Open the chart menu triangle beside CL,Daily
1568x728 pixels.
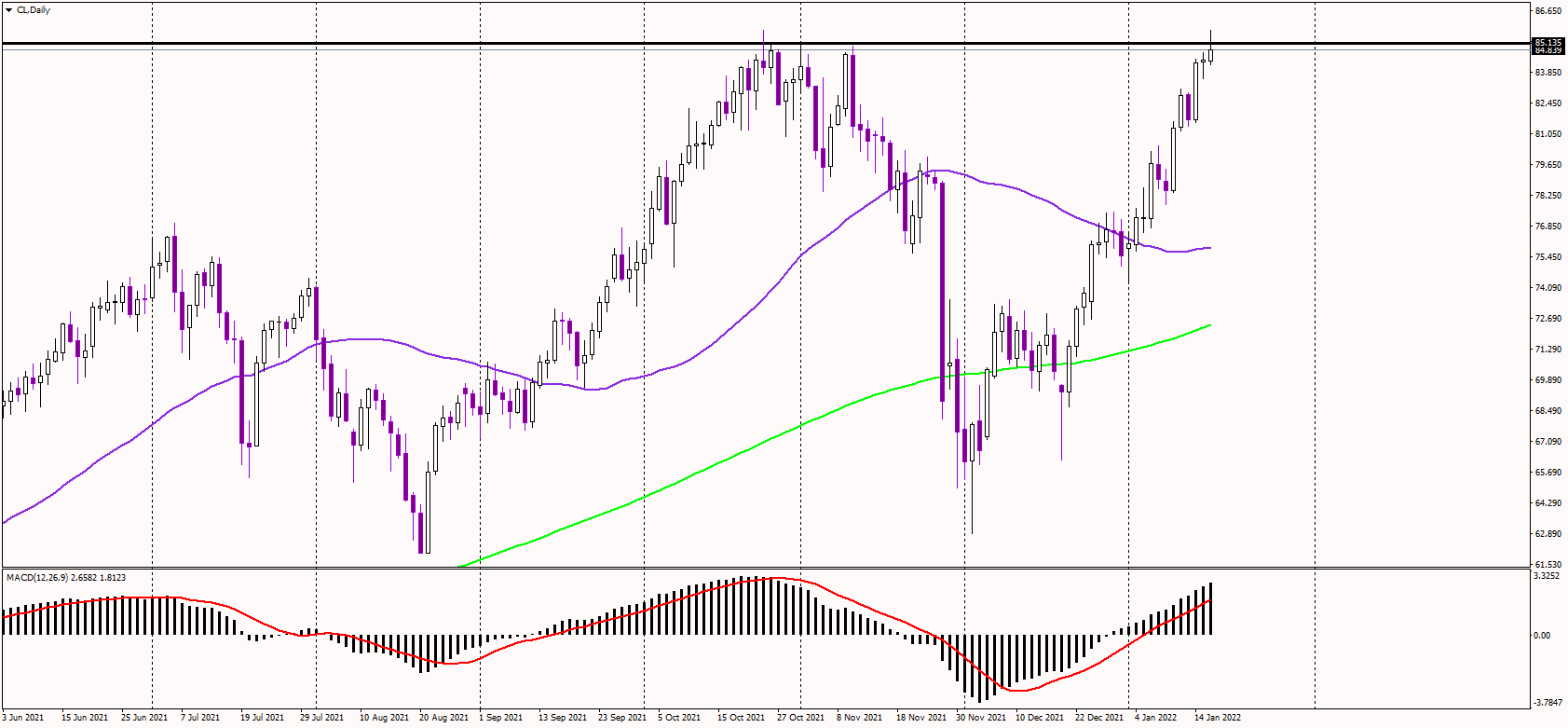[x=9, y=10]
